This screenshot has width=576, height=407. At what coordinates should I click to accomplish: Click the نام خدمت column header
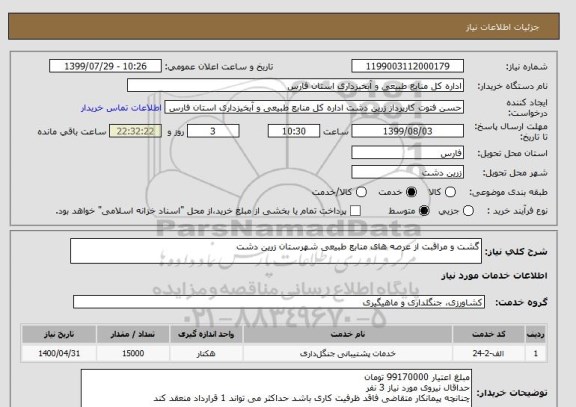coord(348,334)
